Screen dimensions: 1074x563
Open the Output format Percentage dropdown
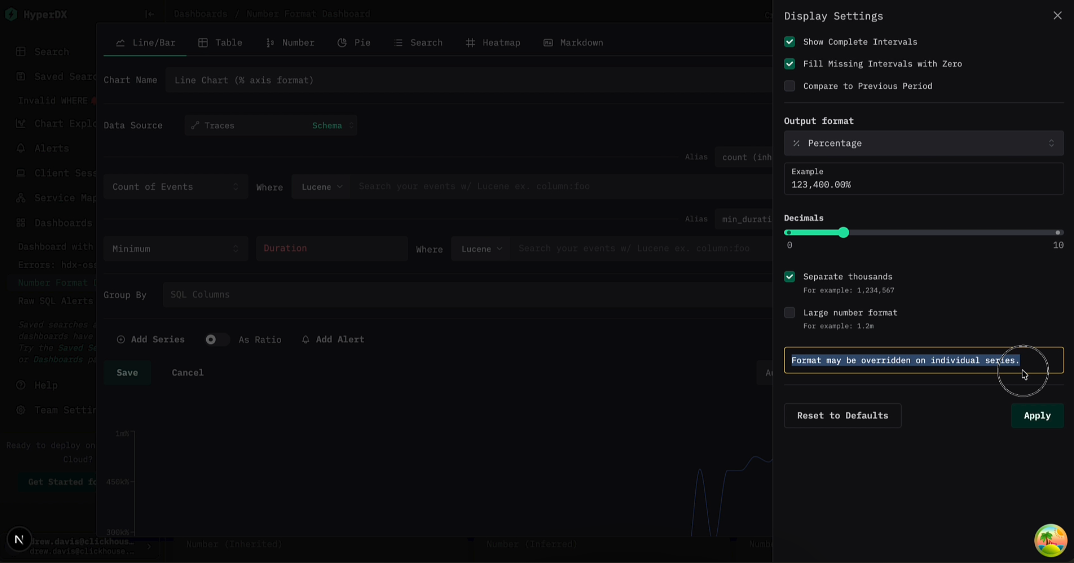pyautogui.click(x=923, y=143)
